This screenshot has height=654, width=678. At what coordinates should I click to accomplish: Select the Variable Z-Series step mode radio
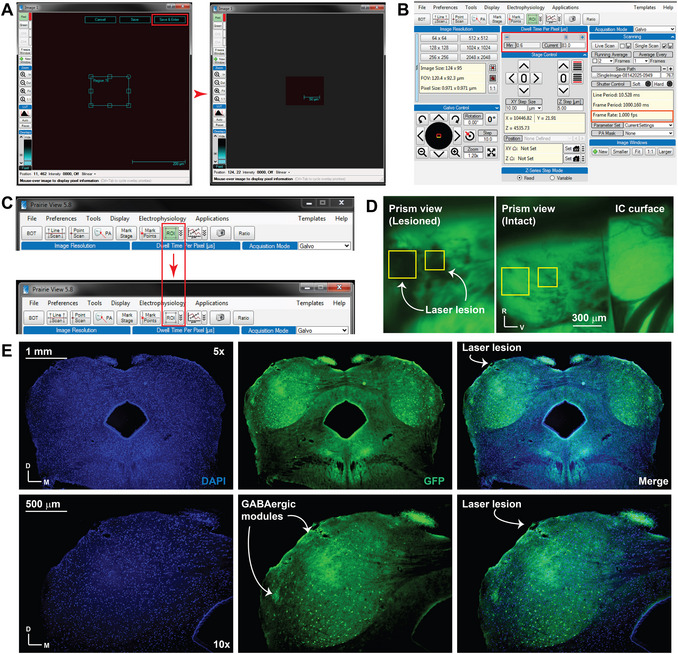(x=552, y=178)
